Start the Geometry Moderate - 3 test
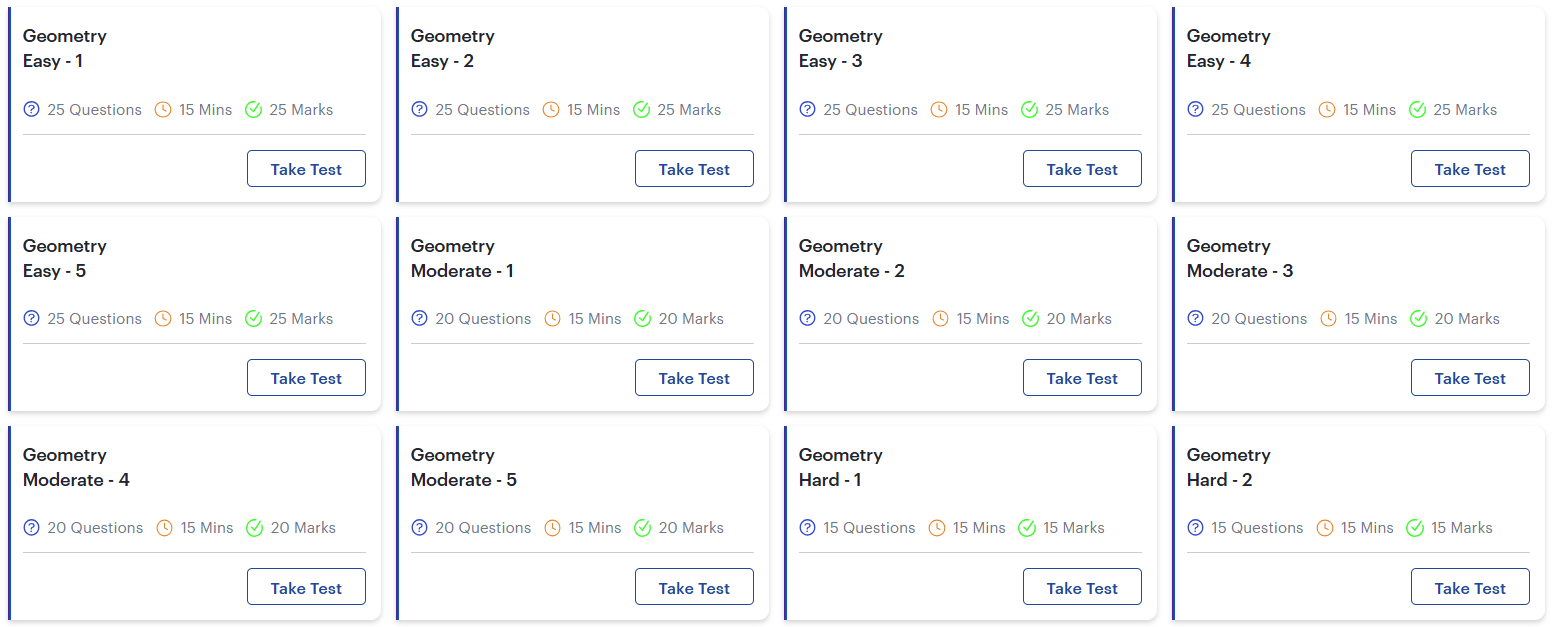Viewport: 1553px width, 627px height. click(x=1470, y=377)
